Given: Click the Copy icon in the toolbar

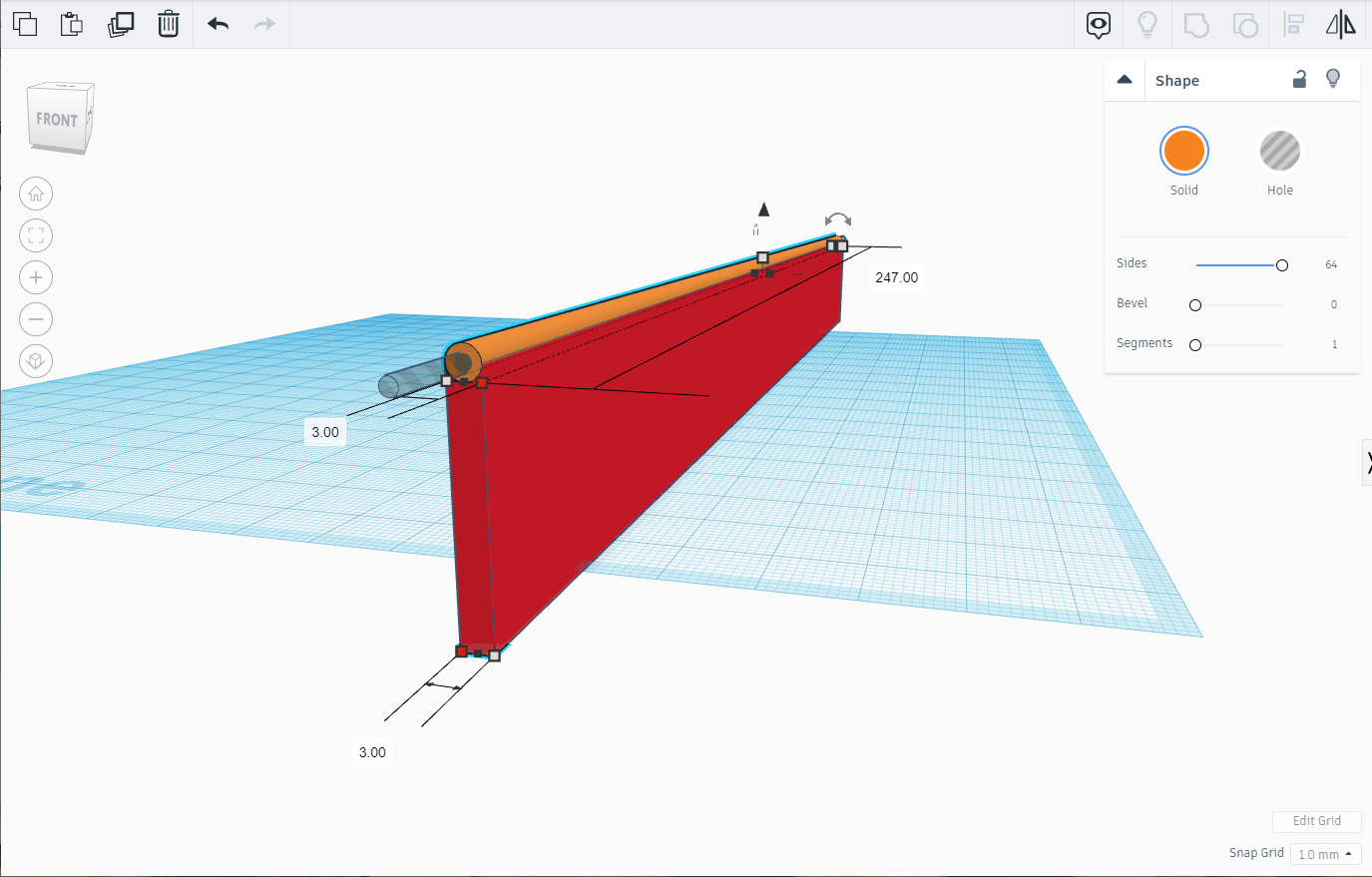Looking at the screenshot, I should tap(25, 24).
